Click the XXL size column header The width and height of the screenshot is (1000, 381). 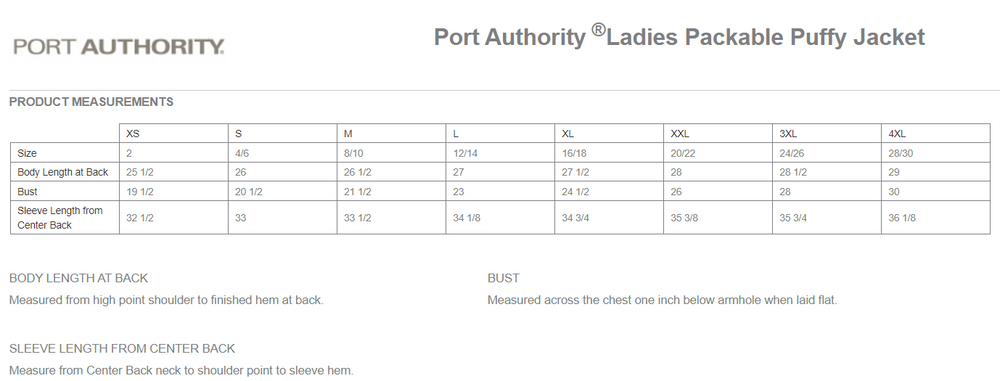[717, 133]
